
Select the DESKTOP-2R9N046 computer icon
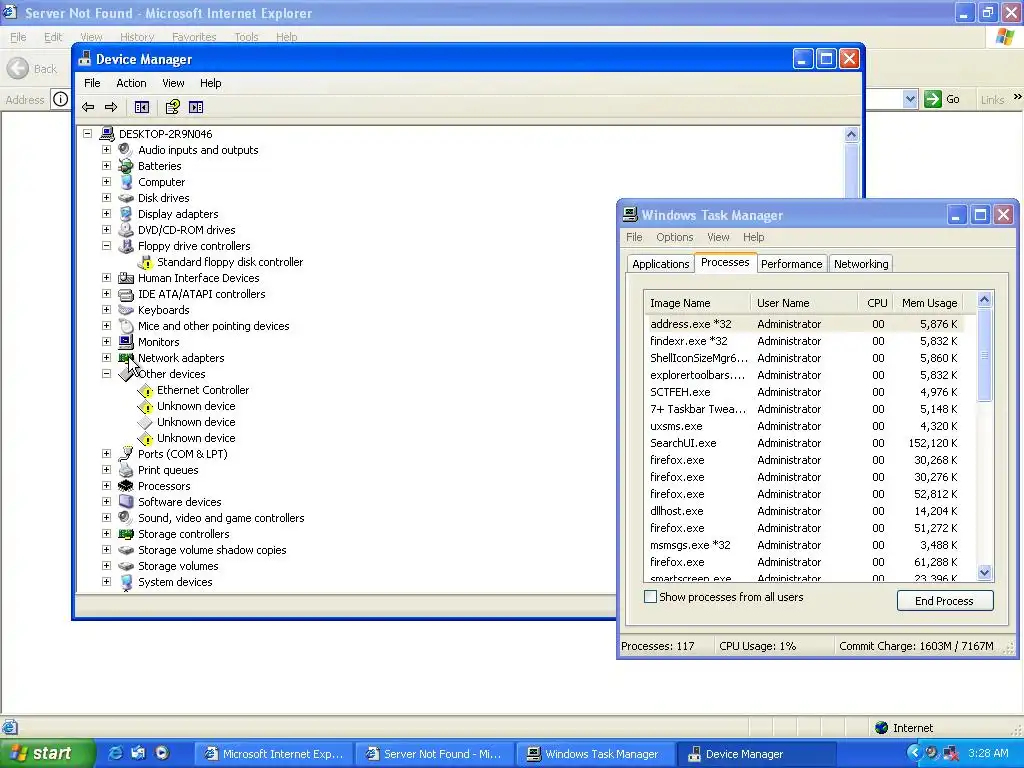(107, 134)
